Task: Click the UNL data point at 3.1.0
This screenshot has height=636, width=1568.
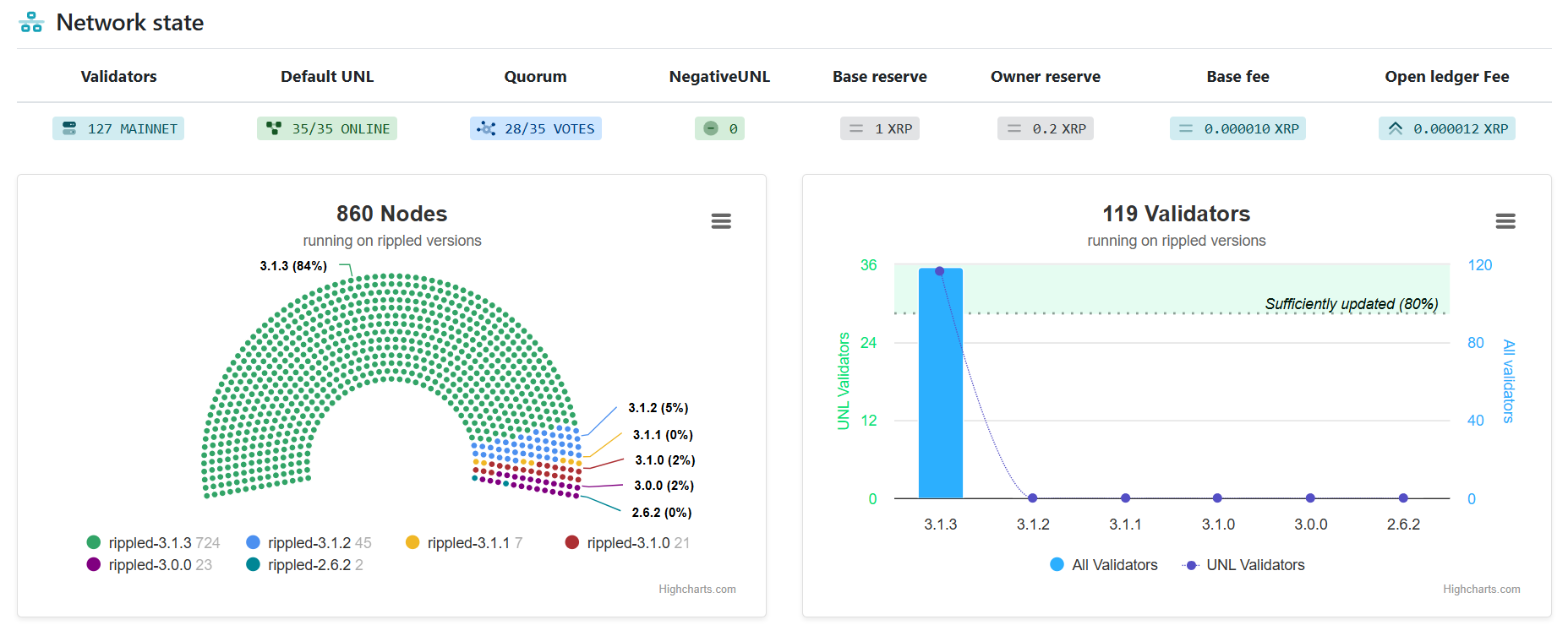Action: click(1217, 498)
